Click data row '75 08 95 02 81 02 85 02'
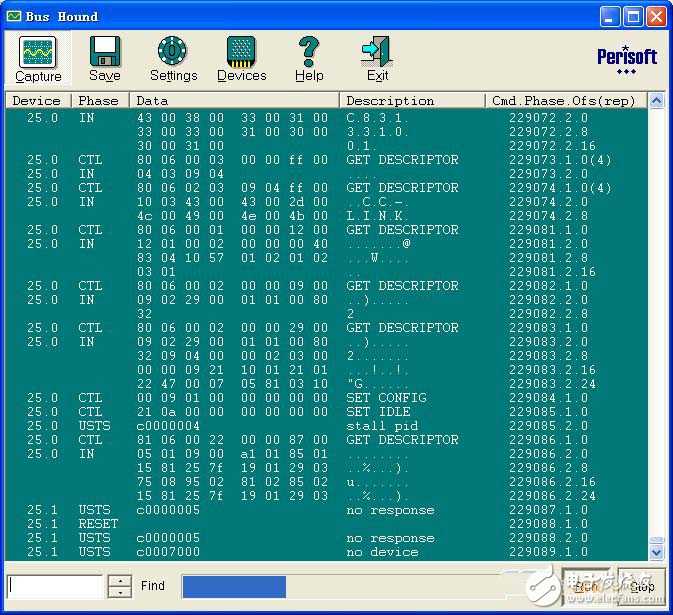The height and width of the screenshot is (615, 673). [x=233, y=482]
